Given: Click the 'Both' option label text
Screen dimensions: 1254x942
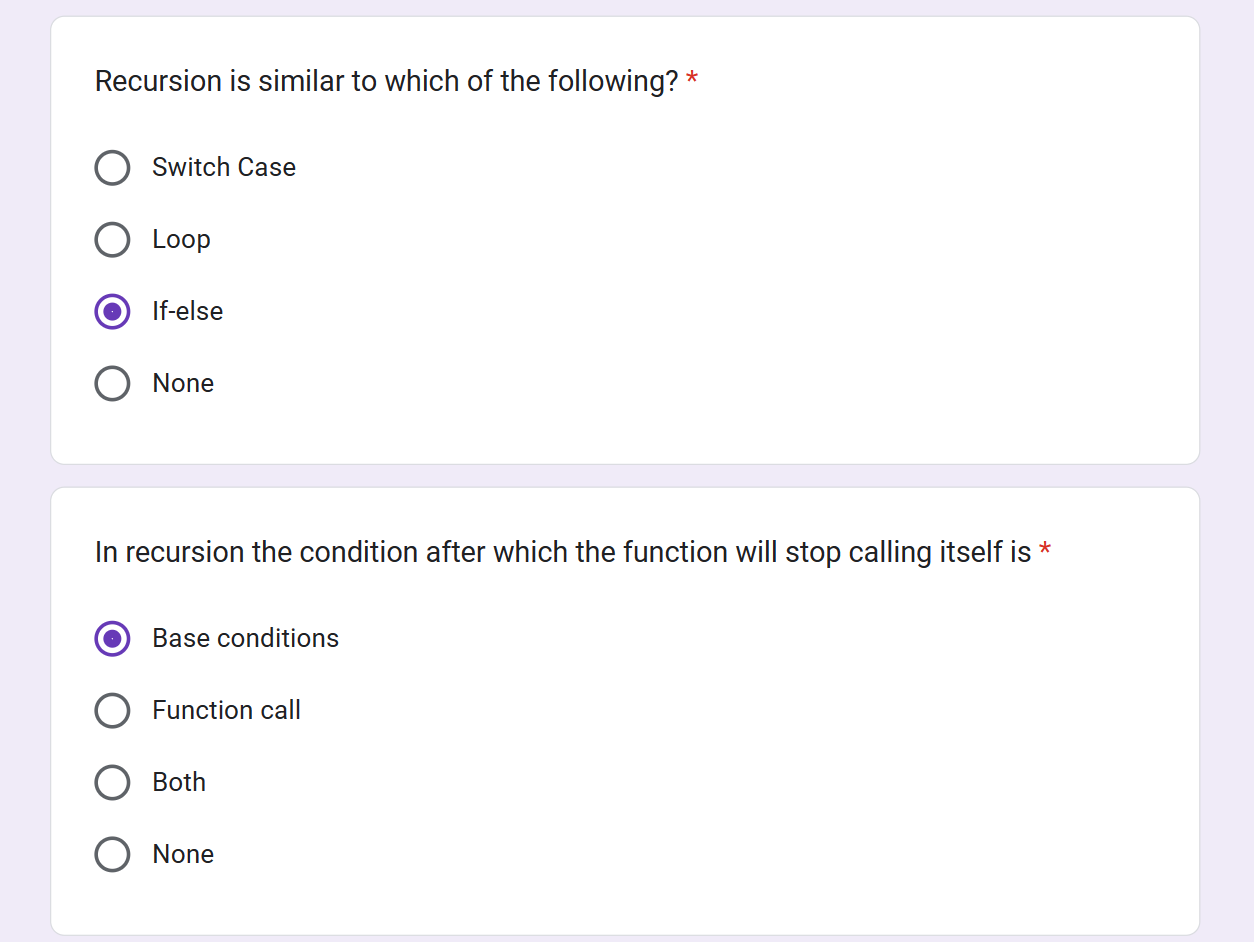Looking at the screenshot, I should pos(179,782).
